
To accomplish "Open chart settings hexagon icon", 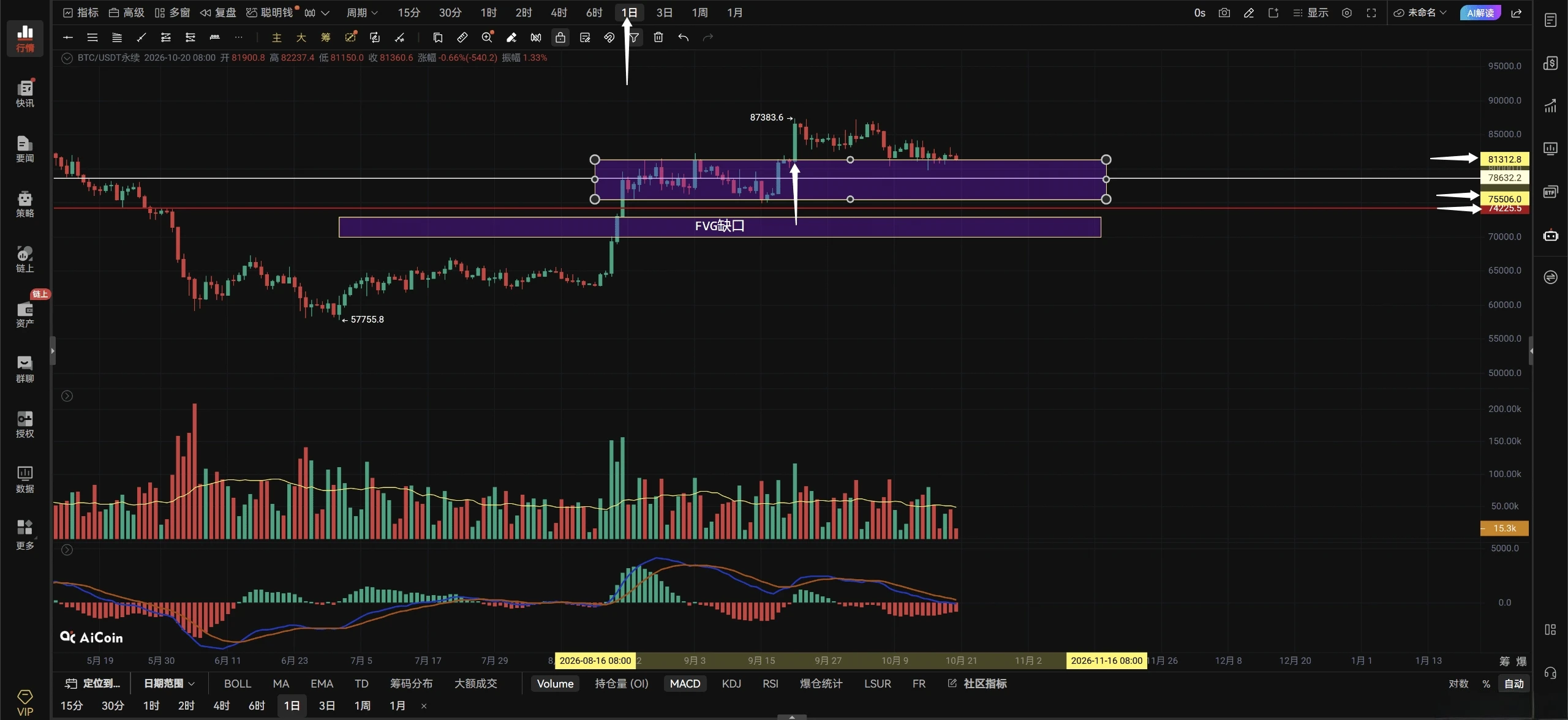I will coord(1347,12).
